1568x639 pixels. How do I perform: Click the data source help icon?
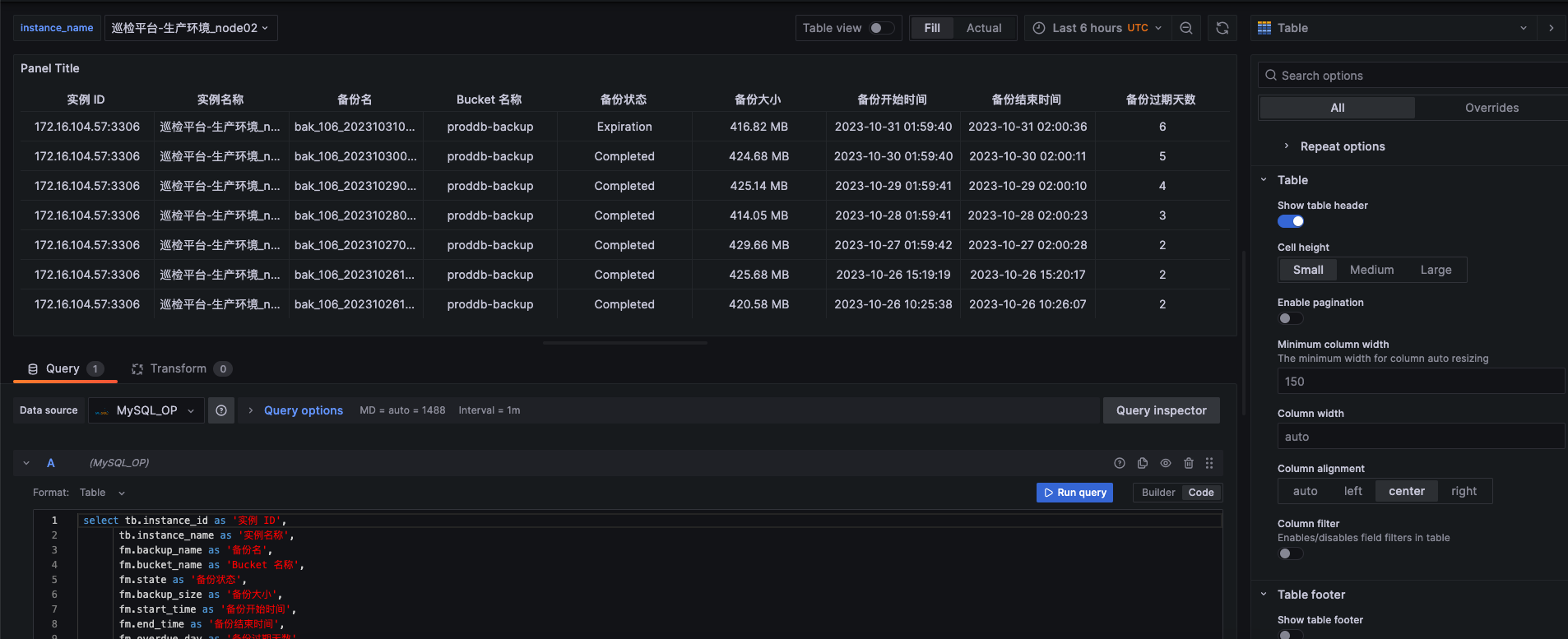coord(221,410)
